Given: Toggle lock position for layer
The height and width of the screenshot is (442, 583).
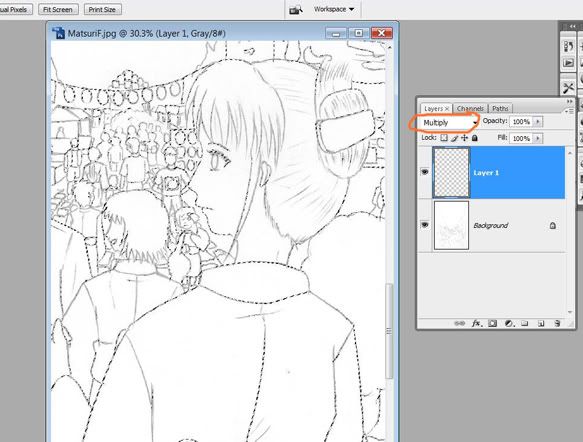Looking at the screenshot, I should [x=464, y=138].
